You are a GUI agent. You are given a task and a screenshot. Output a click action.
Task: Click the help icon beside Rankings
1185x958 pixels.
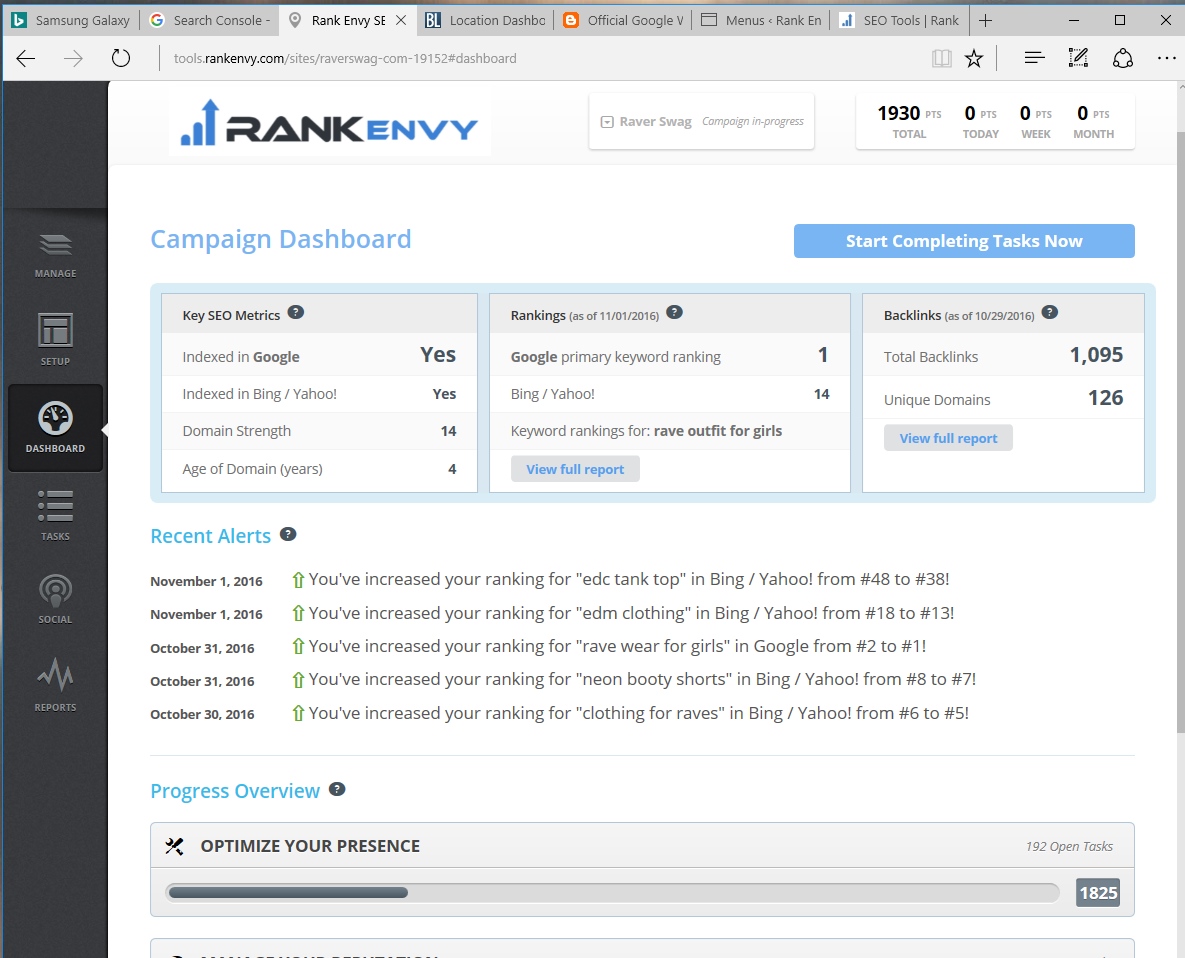(675, 312)
